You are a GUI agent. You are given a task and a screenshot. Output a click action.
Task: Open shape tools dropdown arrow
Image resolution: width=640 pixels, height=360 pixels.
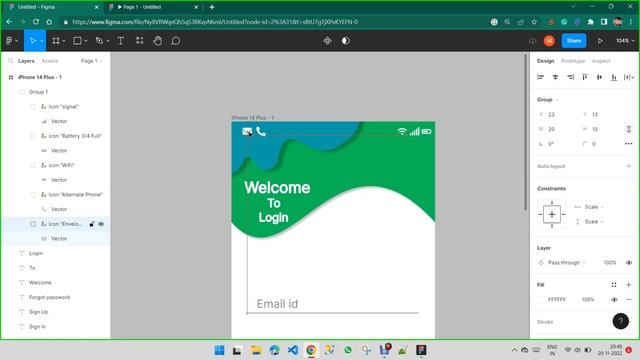86,41
